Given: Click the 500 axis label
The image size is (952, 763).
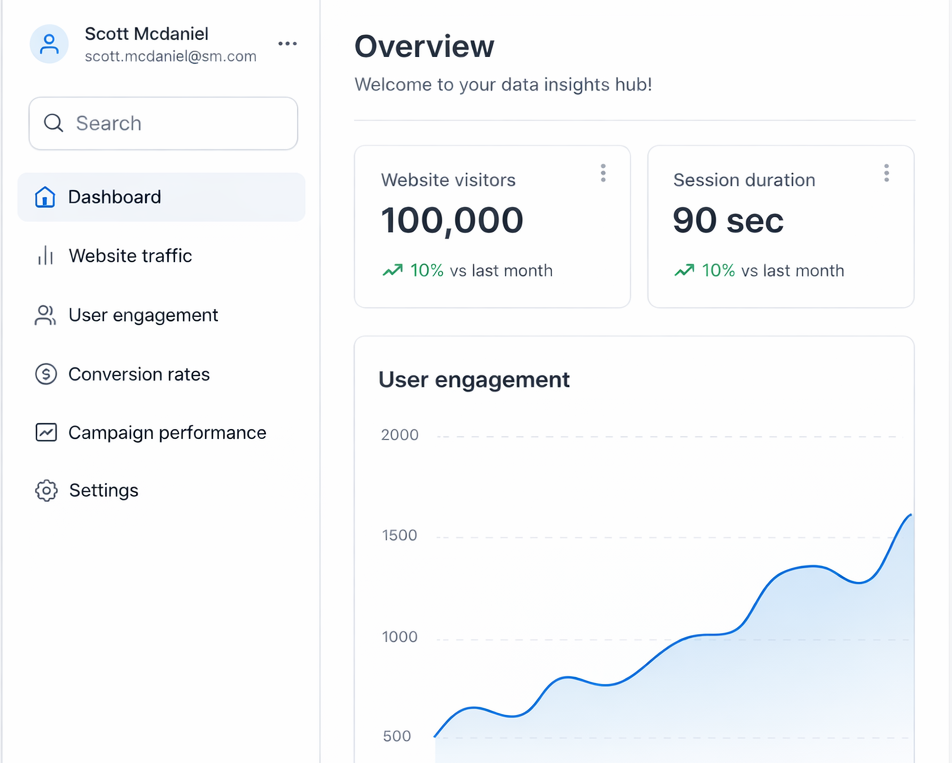Looking at the screenshot, I should pyautogui.click(x=397, y=736).
